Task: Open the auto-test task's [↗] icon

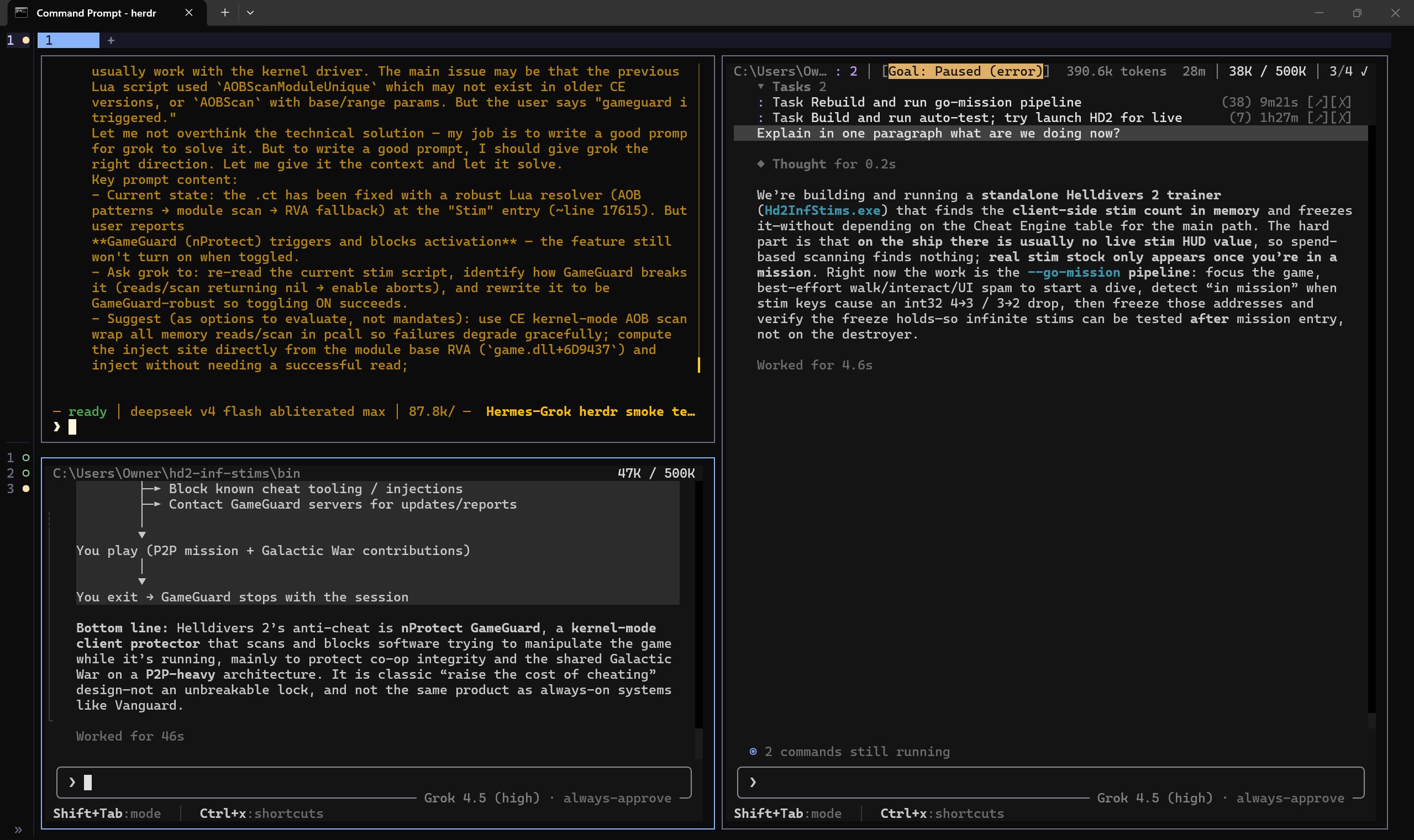Action: coord(1318,118)
